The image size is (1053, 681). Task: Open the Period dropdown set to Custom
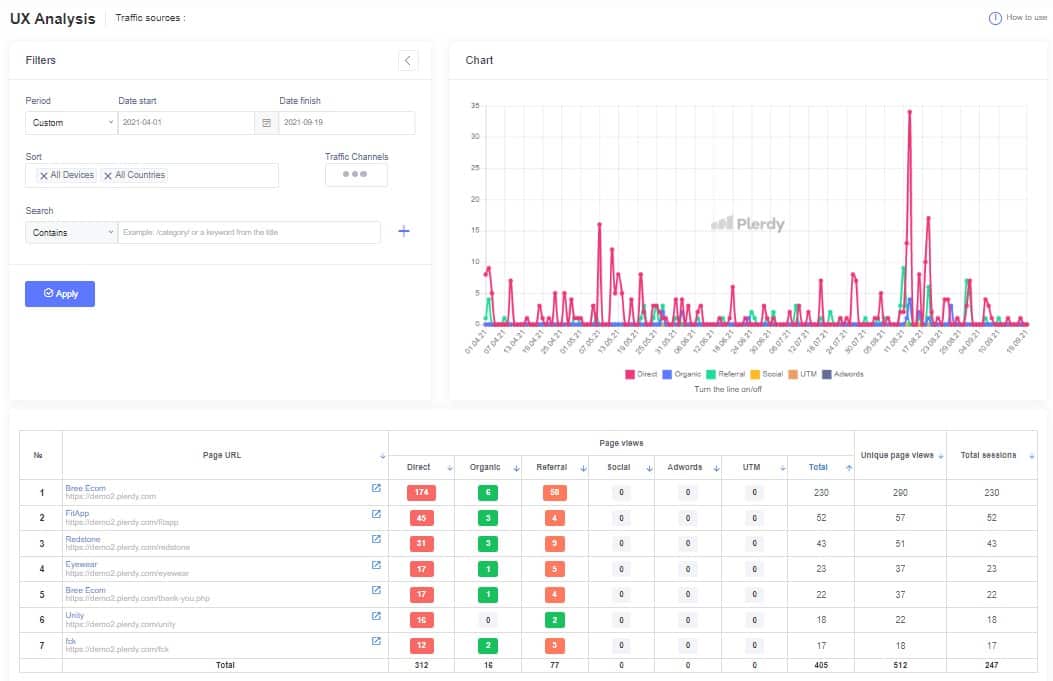coord(70,123)
